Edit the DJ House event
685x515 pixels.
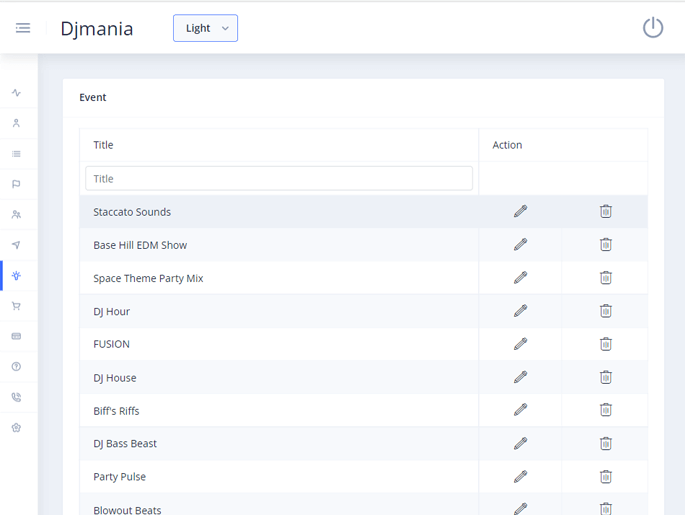[520, 377]
